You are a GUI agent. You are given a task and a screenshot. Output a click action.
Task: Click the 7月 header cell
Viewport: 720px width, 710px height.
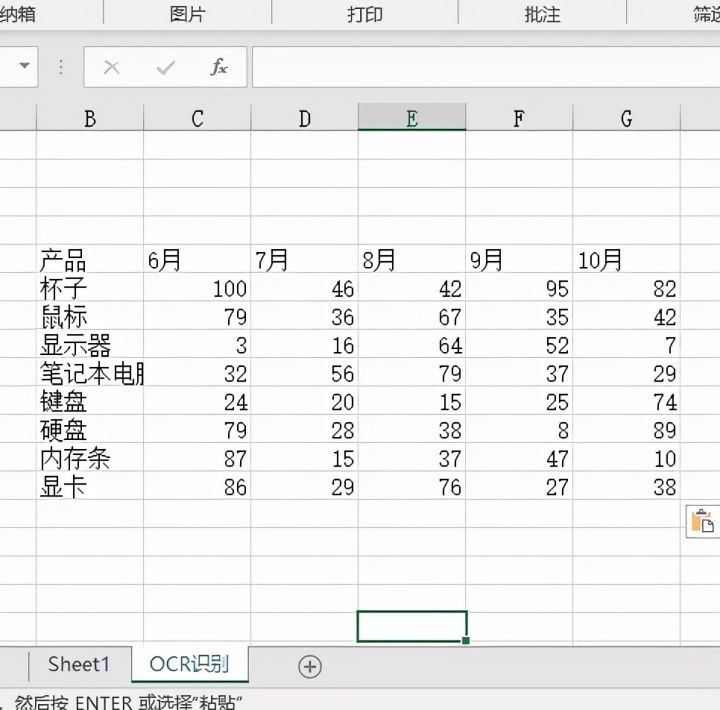(304, 259)
